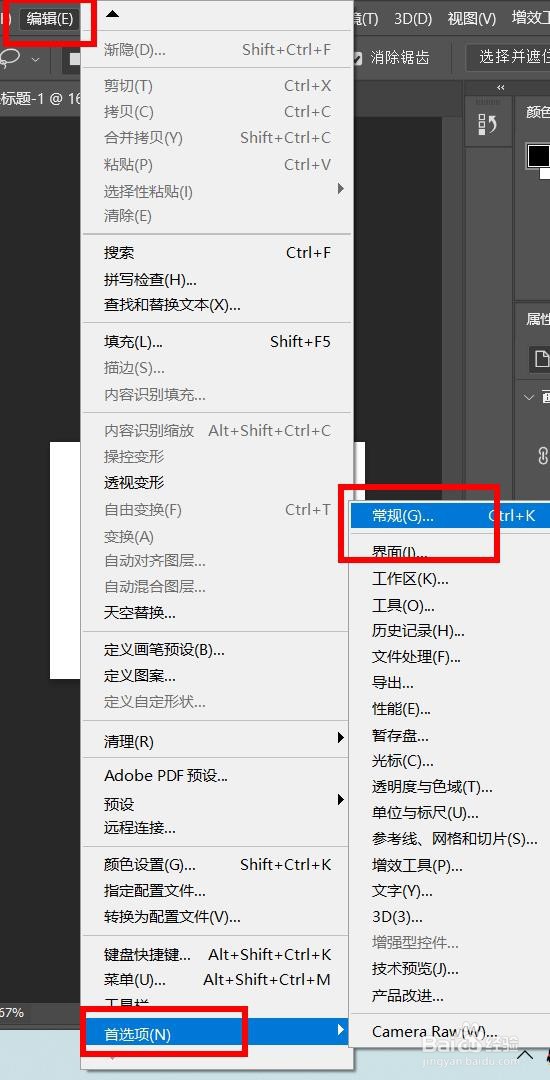Expand the canvas section chevron in Properties
This screenshot has height=1080, width=550.
pos(529,397)
